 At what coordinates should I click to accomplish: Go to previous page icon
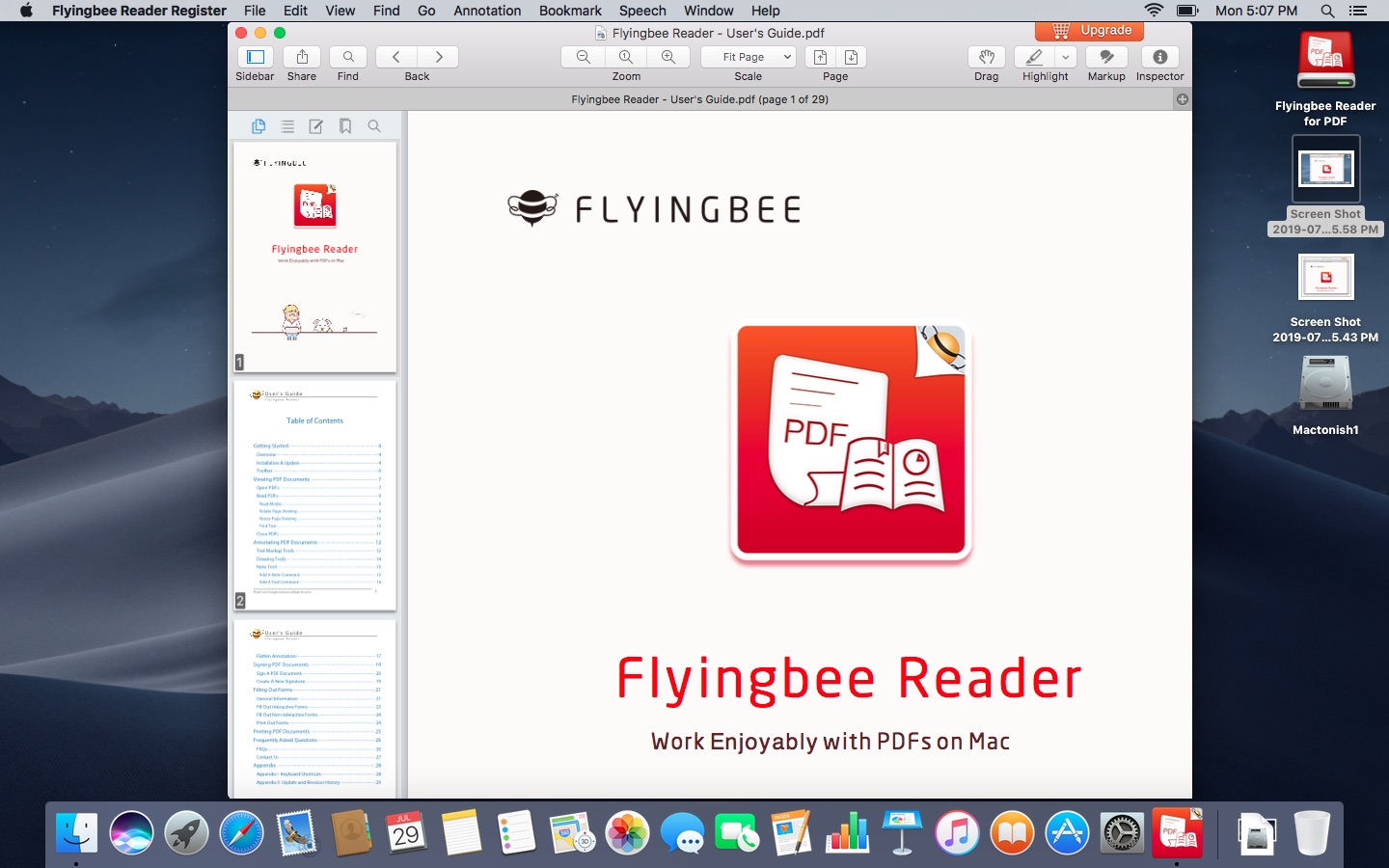(x=820, y=57)
